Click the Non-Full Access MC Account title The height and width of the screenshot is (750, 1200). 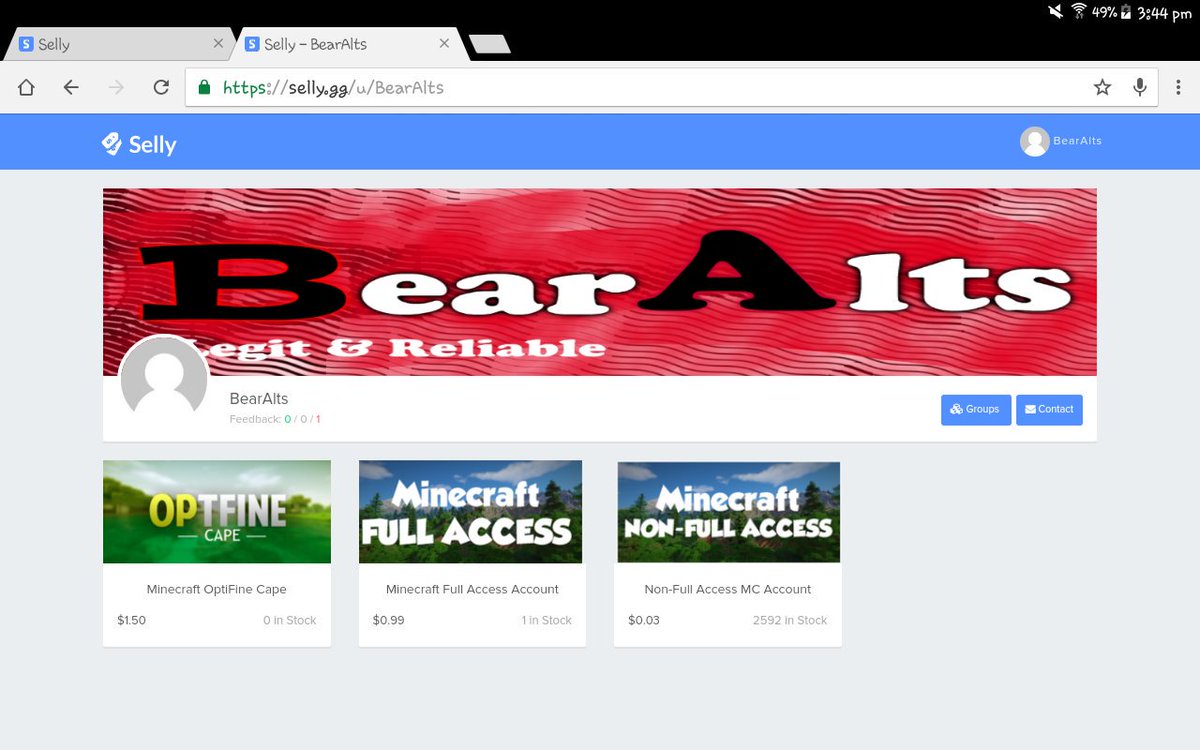point(728,589)
